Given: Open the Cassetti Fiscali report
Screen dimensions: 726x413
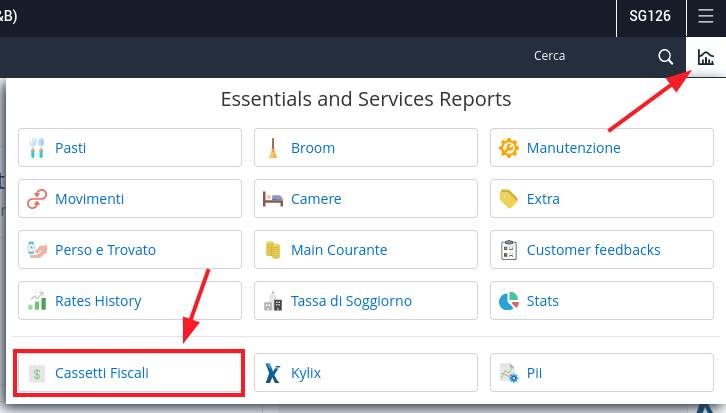Looking at the screenshot, I should point(130,373).
